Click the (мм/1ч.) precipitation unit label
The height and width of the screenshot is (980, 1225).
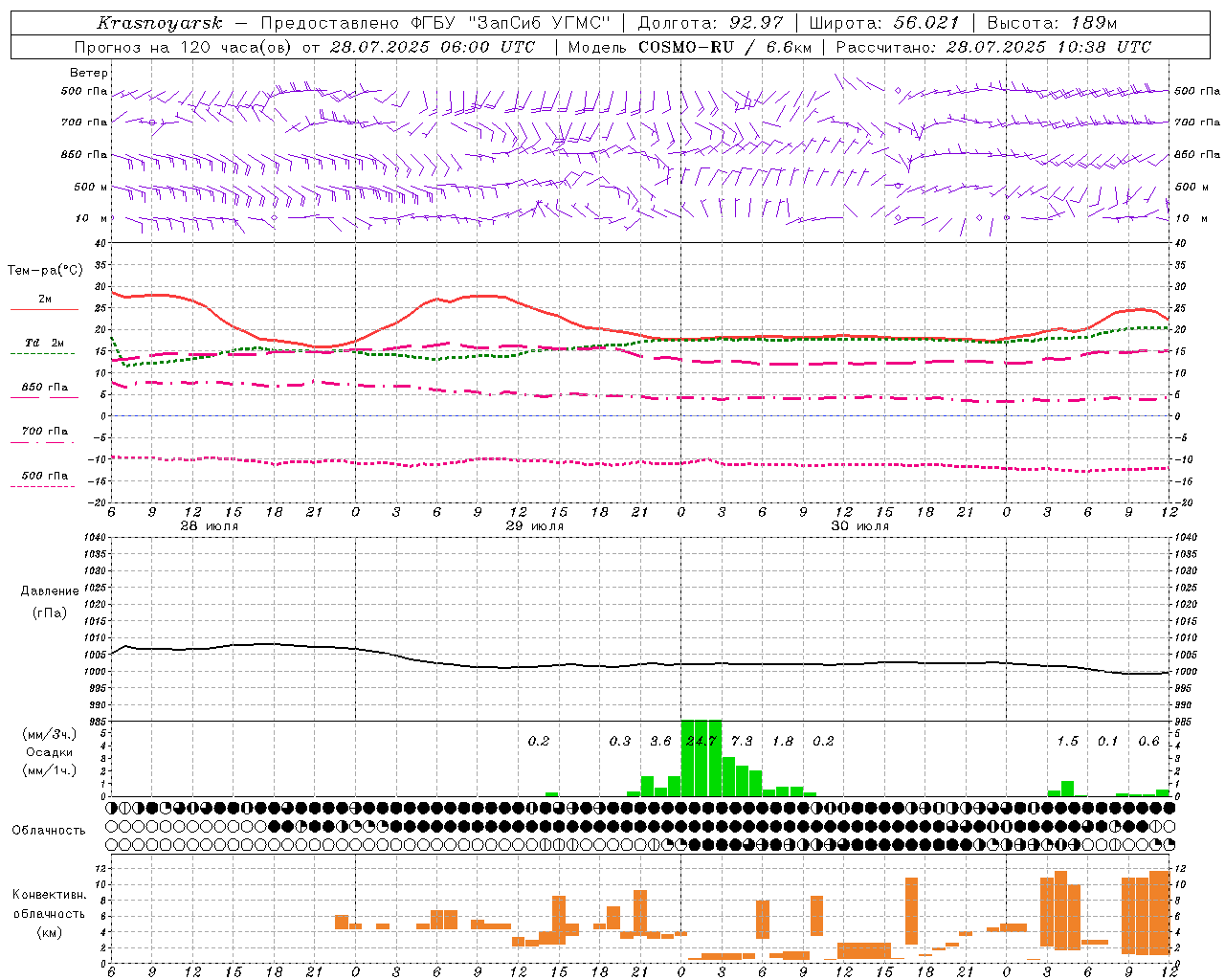pos(49,770)
